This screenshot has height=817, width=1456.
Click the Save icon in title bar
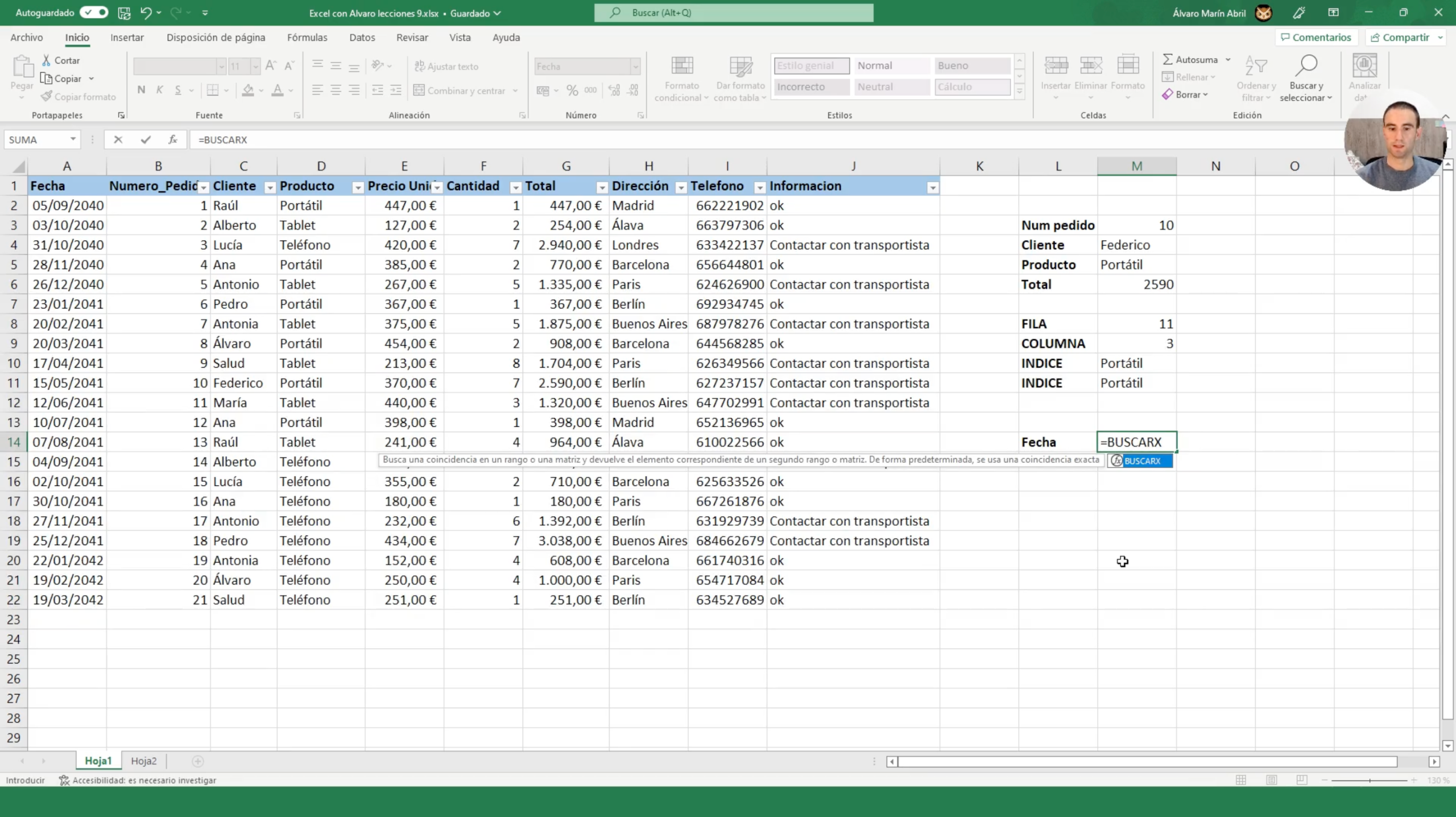click(x=123, y=13)
